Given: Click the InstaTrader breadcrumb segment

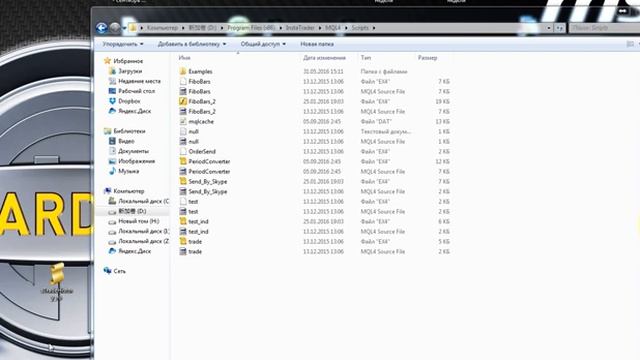Looking at the screenshot, I should click(300, 28).
